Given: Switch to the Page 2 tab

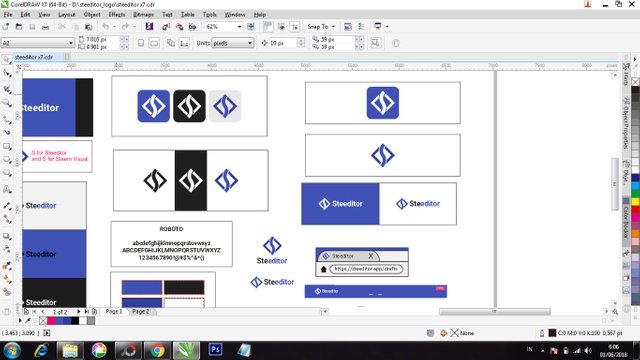Looking at the screenshot, I should (140, 311).
